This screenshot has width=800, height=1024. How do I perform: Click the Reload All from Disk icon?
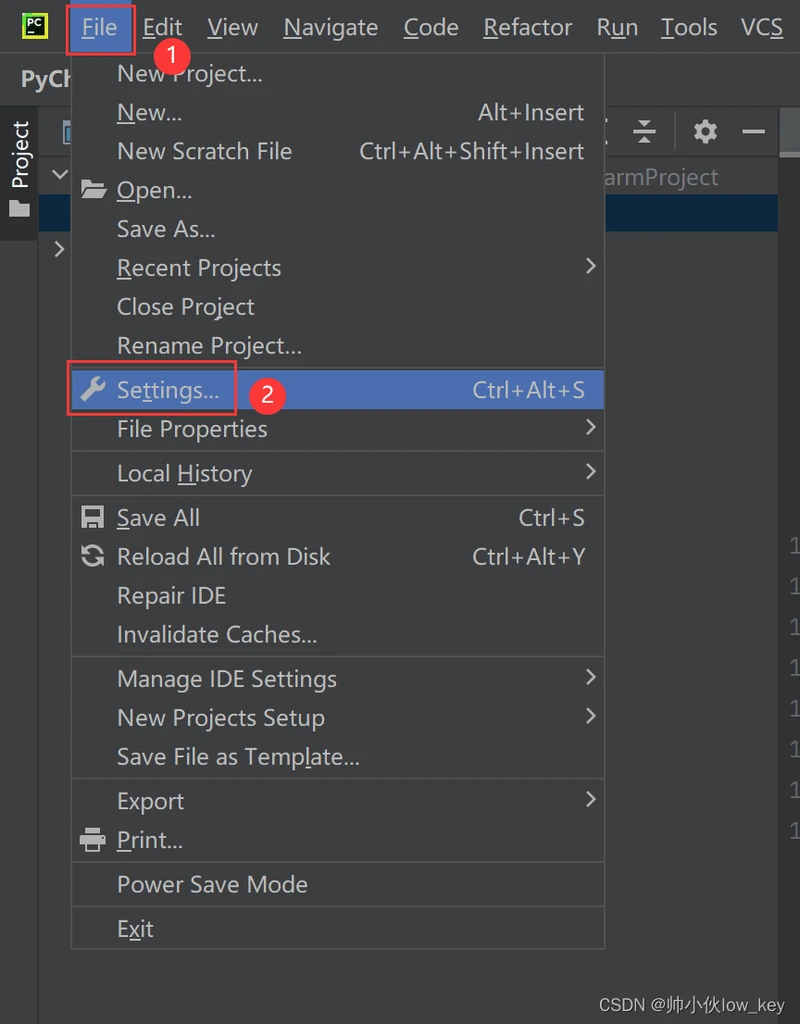93,556
